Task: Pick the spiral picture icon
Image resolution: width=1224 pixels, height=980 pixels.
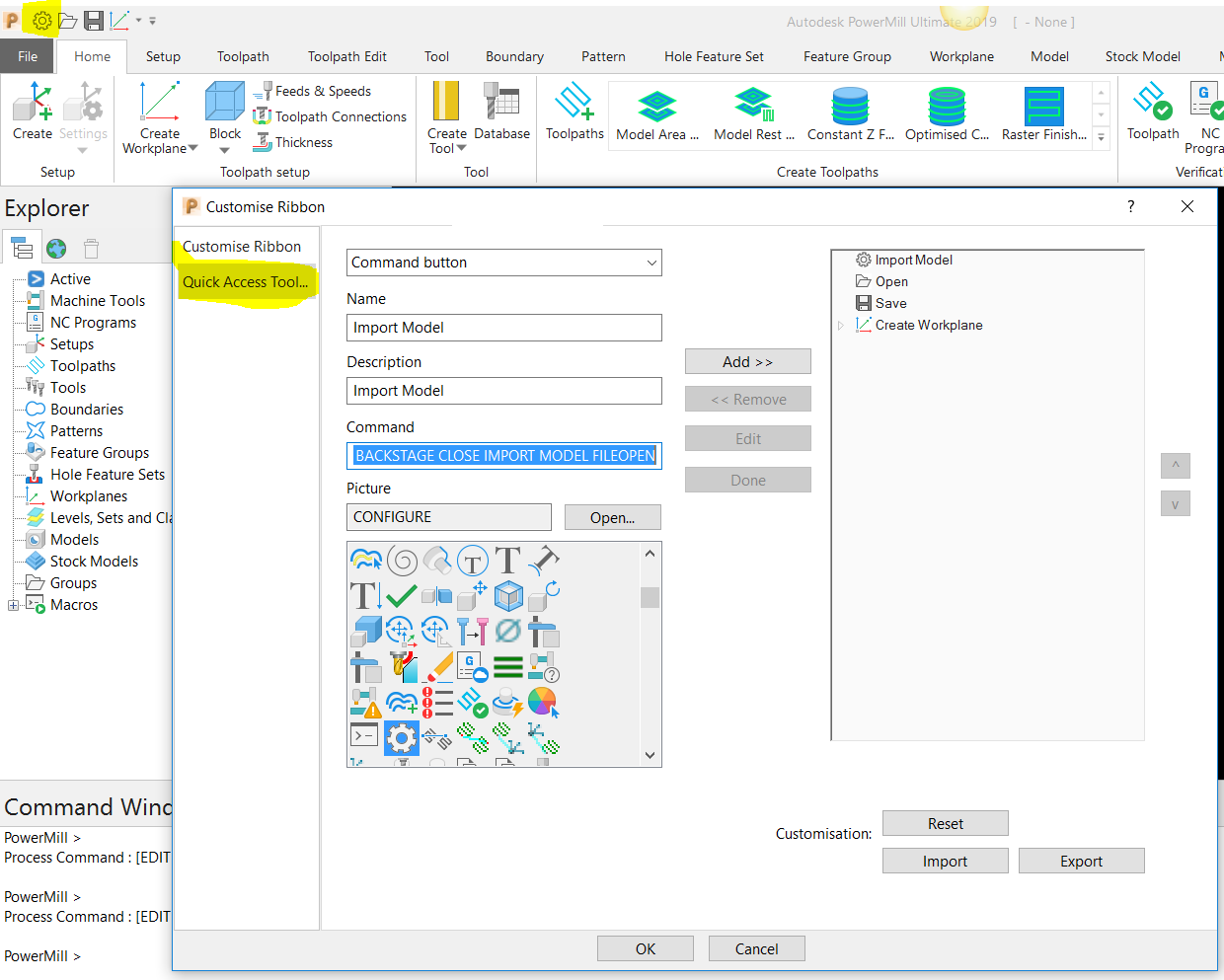Action: tap(402, 561)
